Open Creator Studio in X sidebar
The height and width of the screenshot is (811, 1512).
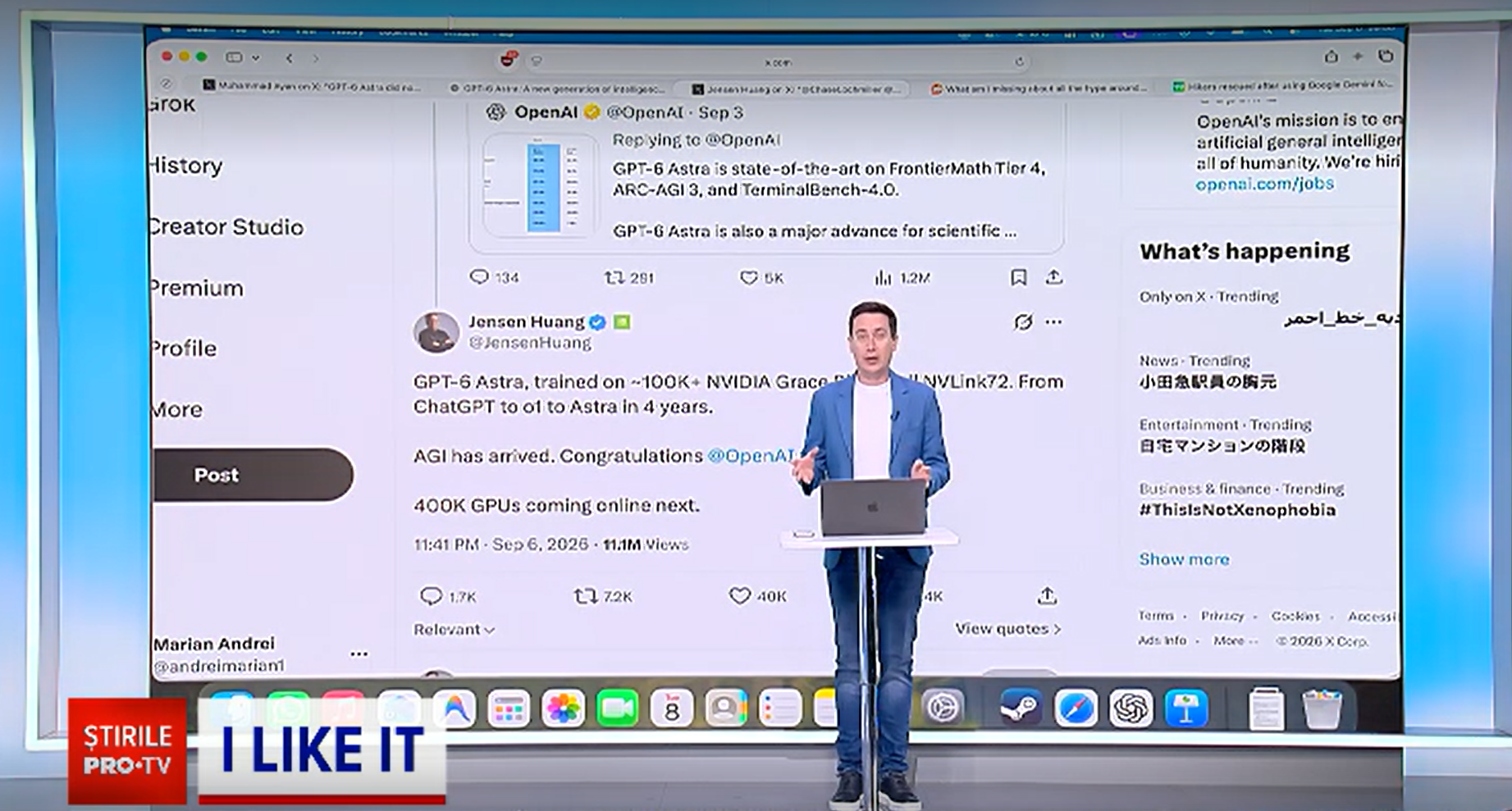tap(226, 227)
